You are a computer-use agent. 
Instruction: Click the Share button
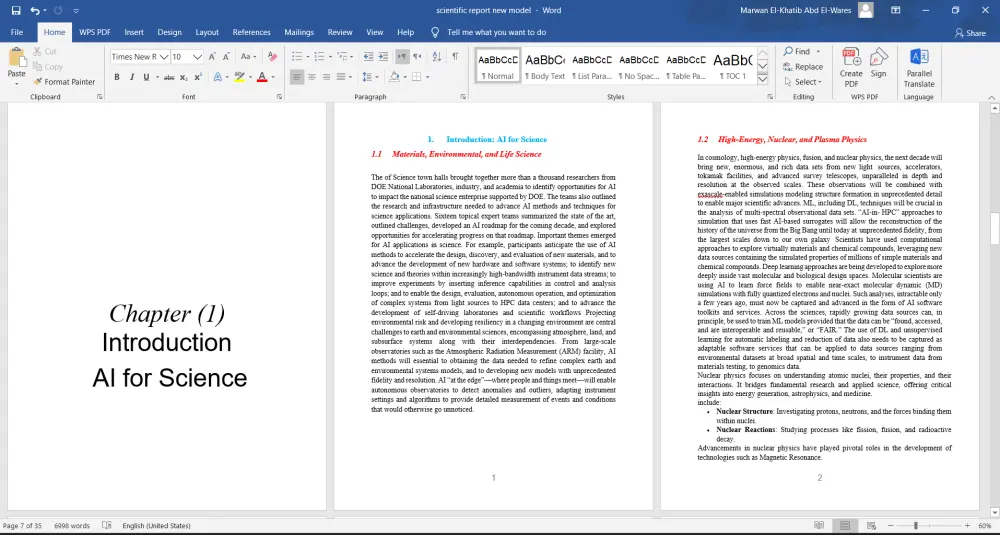pyautogui.click(x=970, y=33)
